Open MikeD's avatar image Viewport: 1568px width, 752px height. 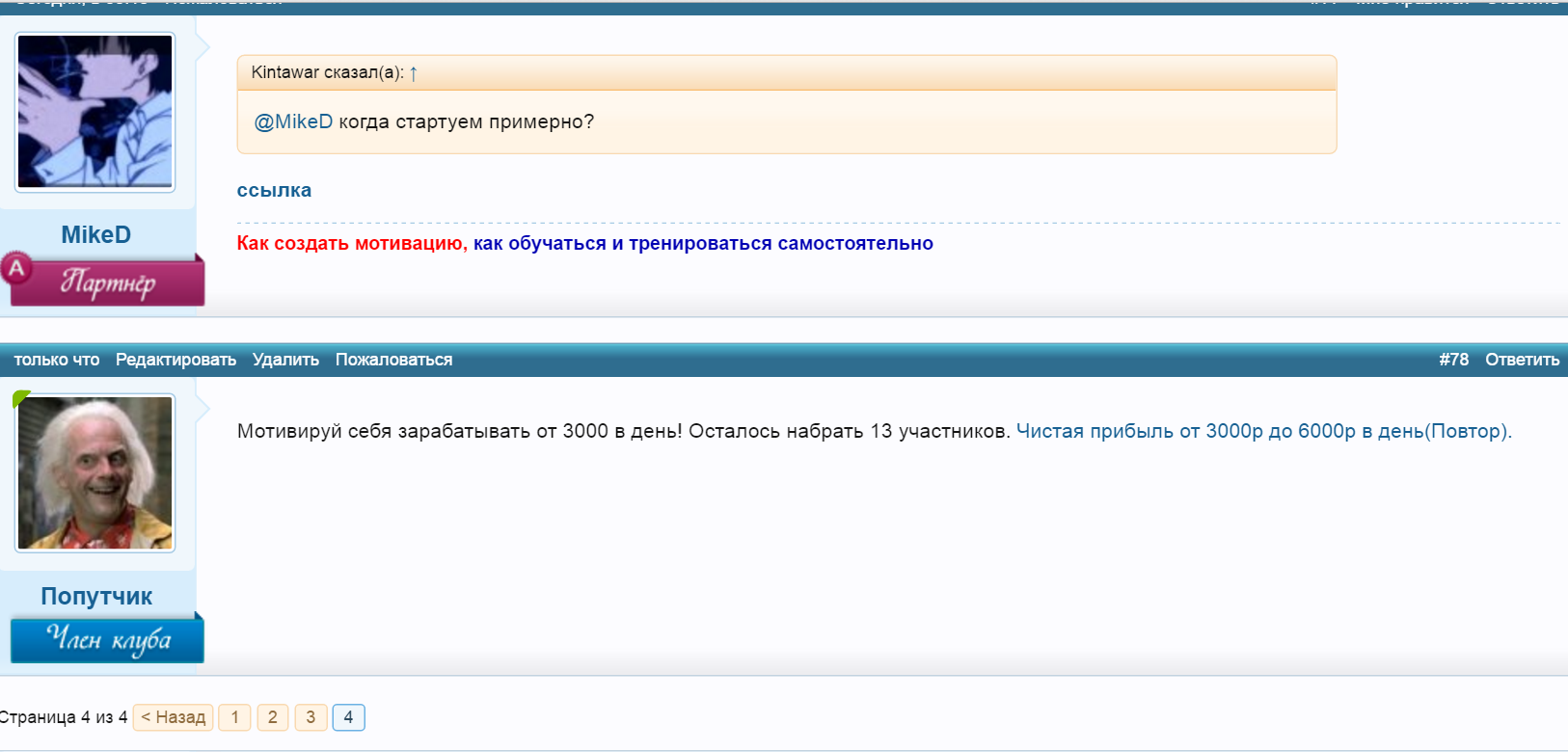point(95,112)
